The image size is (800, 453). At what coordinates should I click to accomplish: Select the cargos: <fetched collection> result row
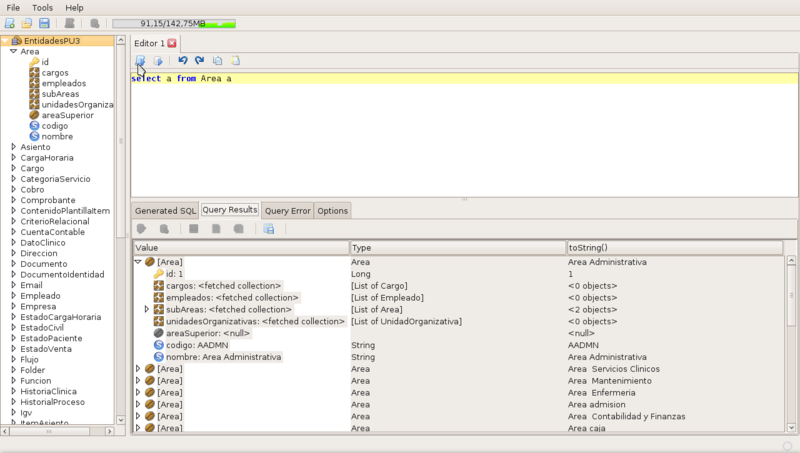(x=223, y=286)
